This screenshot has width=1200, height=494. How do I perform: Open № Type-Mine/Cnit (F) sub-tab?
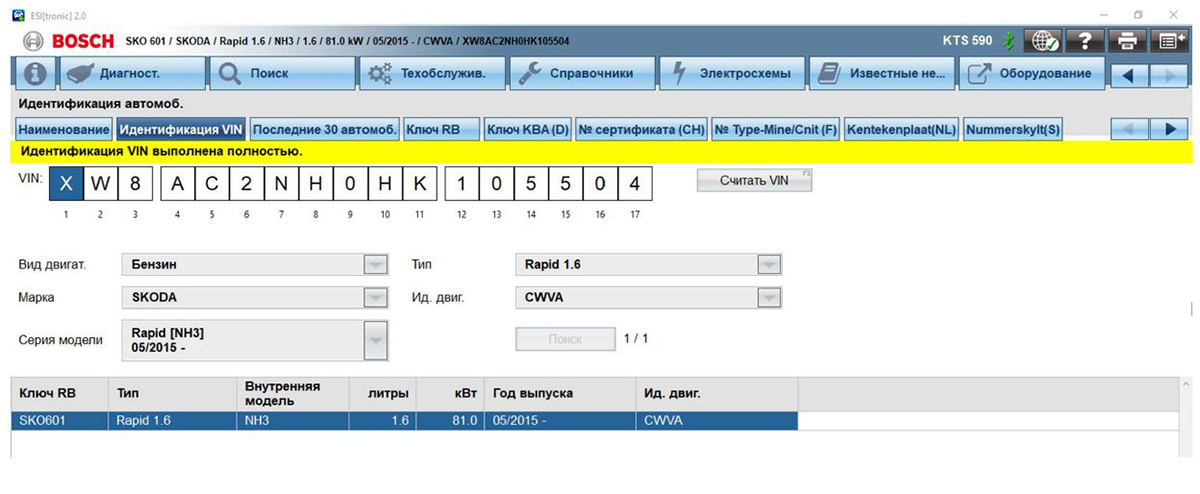coord(777,130)
